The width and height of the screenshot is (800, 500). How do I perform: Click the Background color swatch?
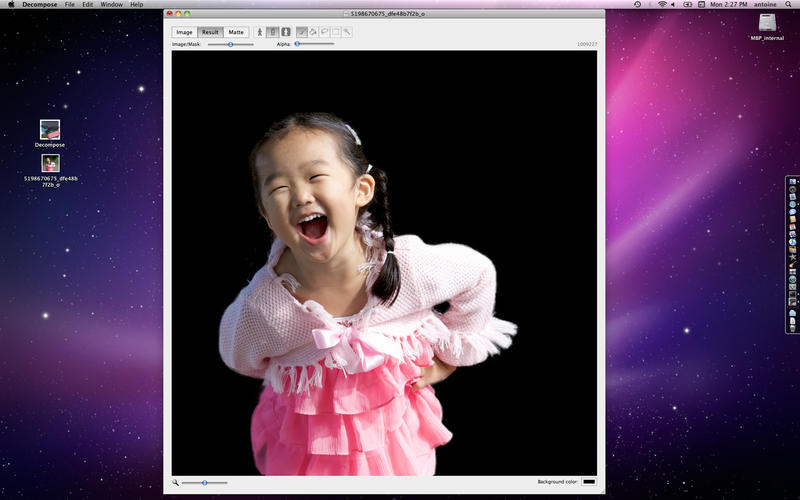pyautogui.click(x=589, y=482)
